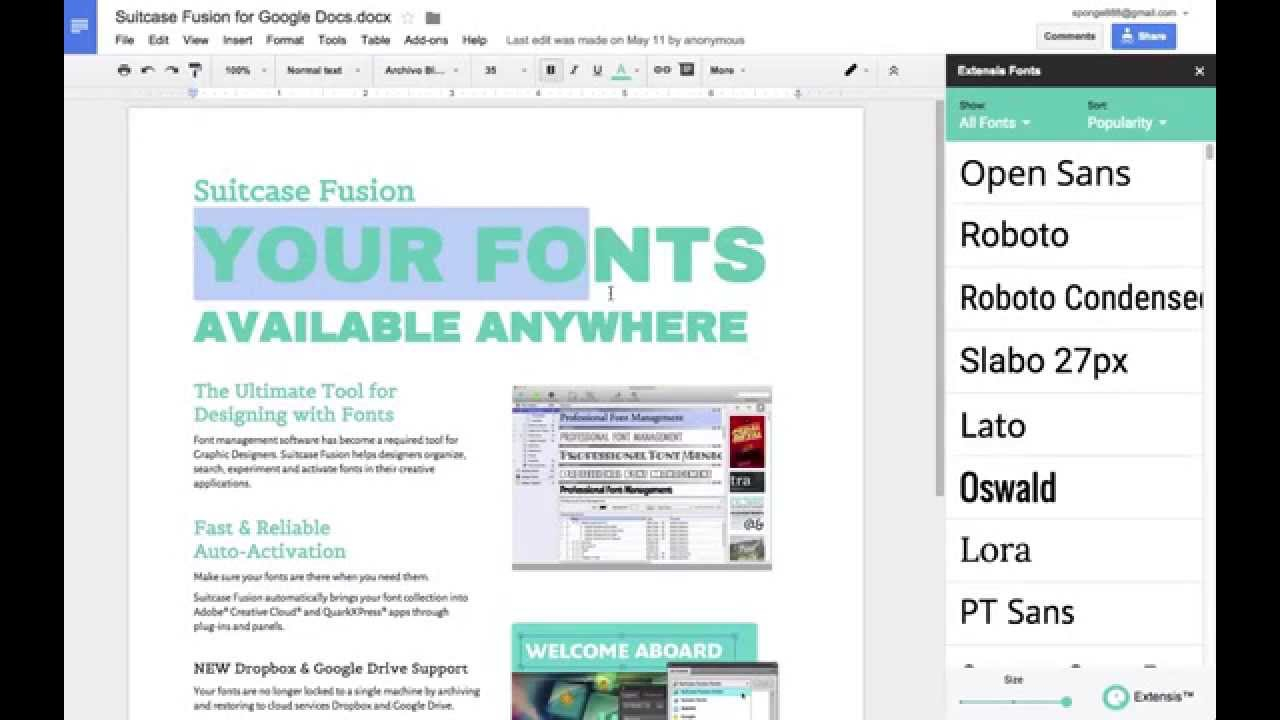
Task: Toggle Italic formatting
Action: (x=574, y=70)
